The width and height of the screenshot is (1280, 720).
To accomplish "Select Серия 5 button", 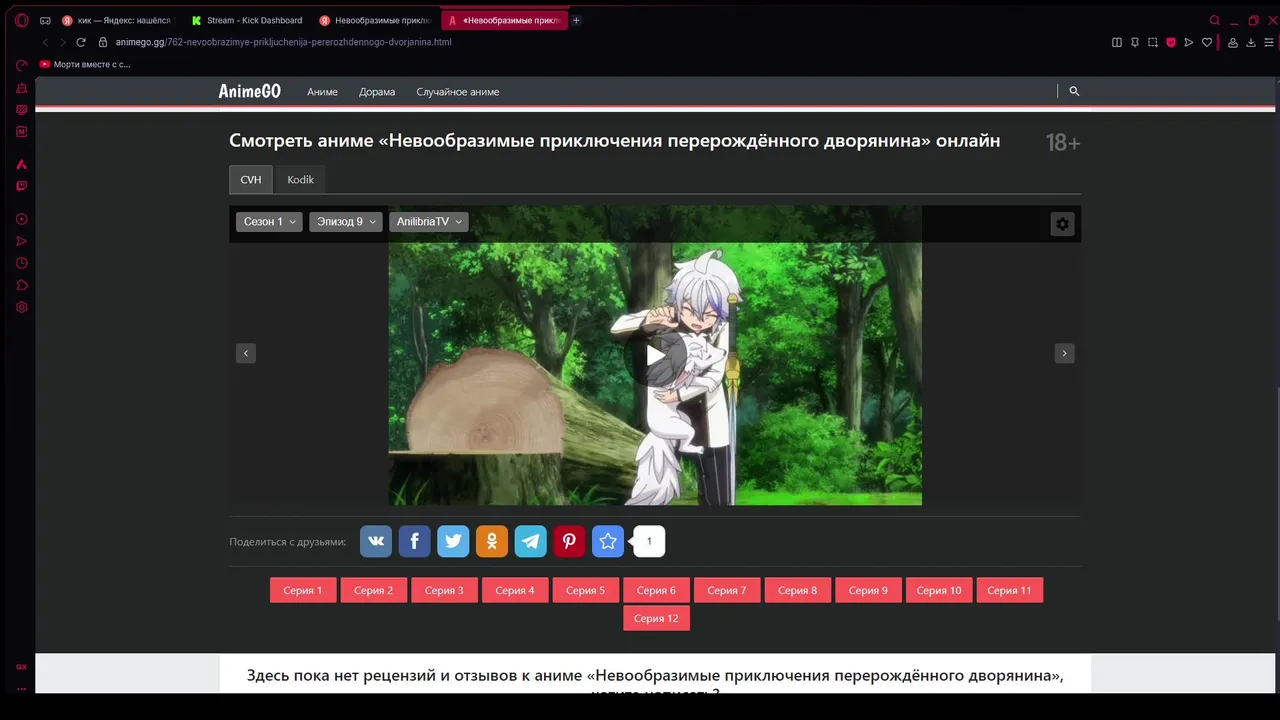I will tap(586, 590).
